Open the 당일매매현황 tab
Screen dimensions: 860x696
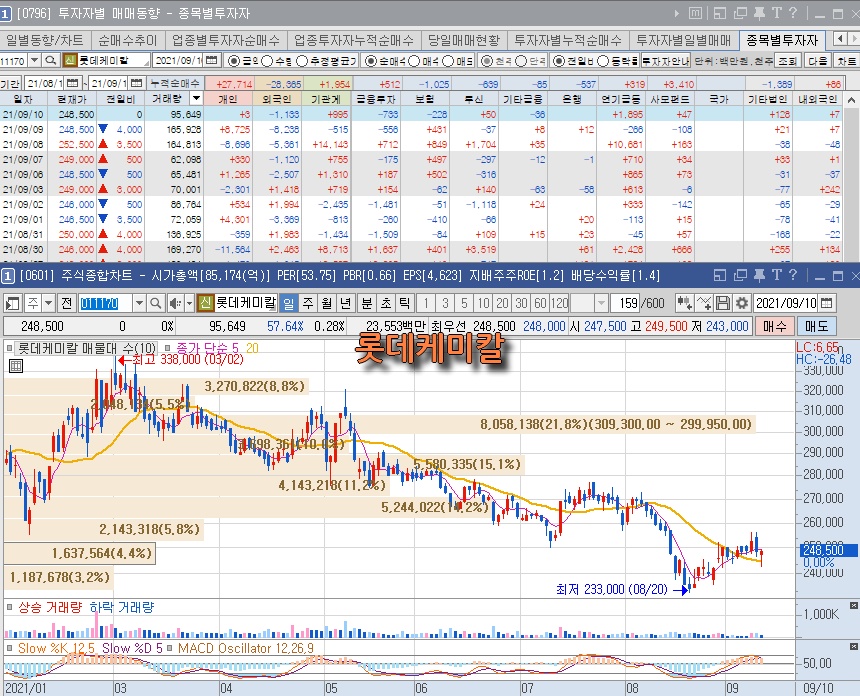point(464,40)
